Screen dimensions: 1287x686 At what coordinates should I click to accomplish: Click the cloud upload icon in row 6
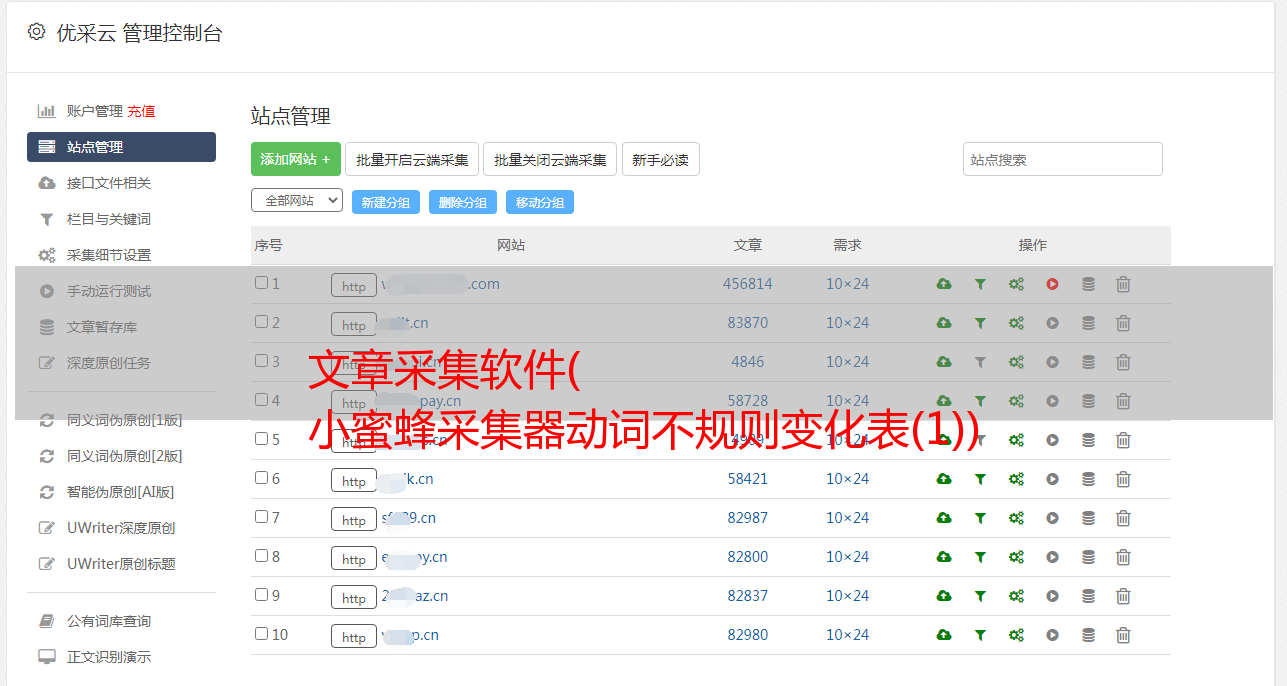[x=944, y=479]
